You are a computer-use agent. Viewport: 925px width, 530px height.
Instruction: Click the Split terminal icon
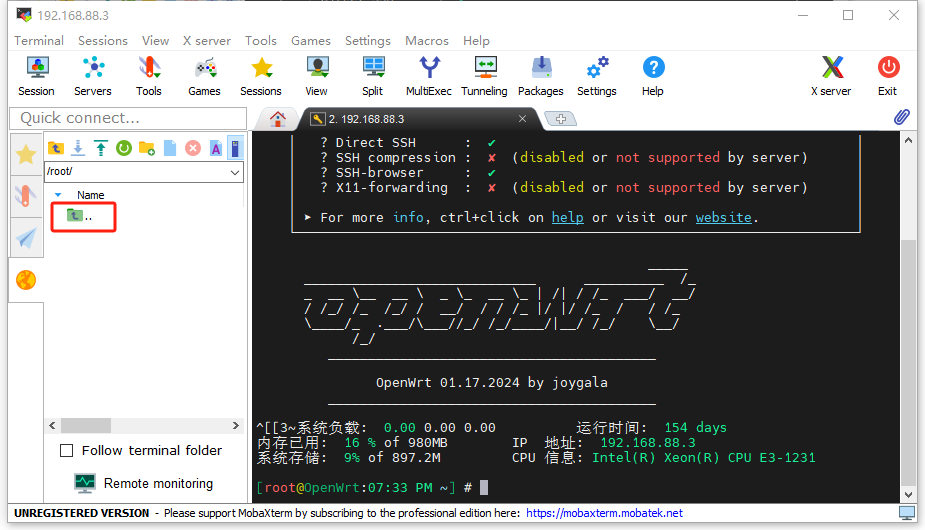click(373, 76)
